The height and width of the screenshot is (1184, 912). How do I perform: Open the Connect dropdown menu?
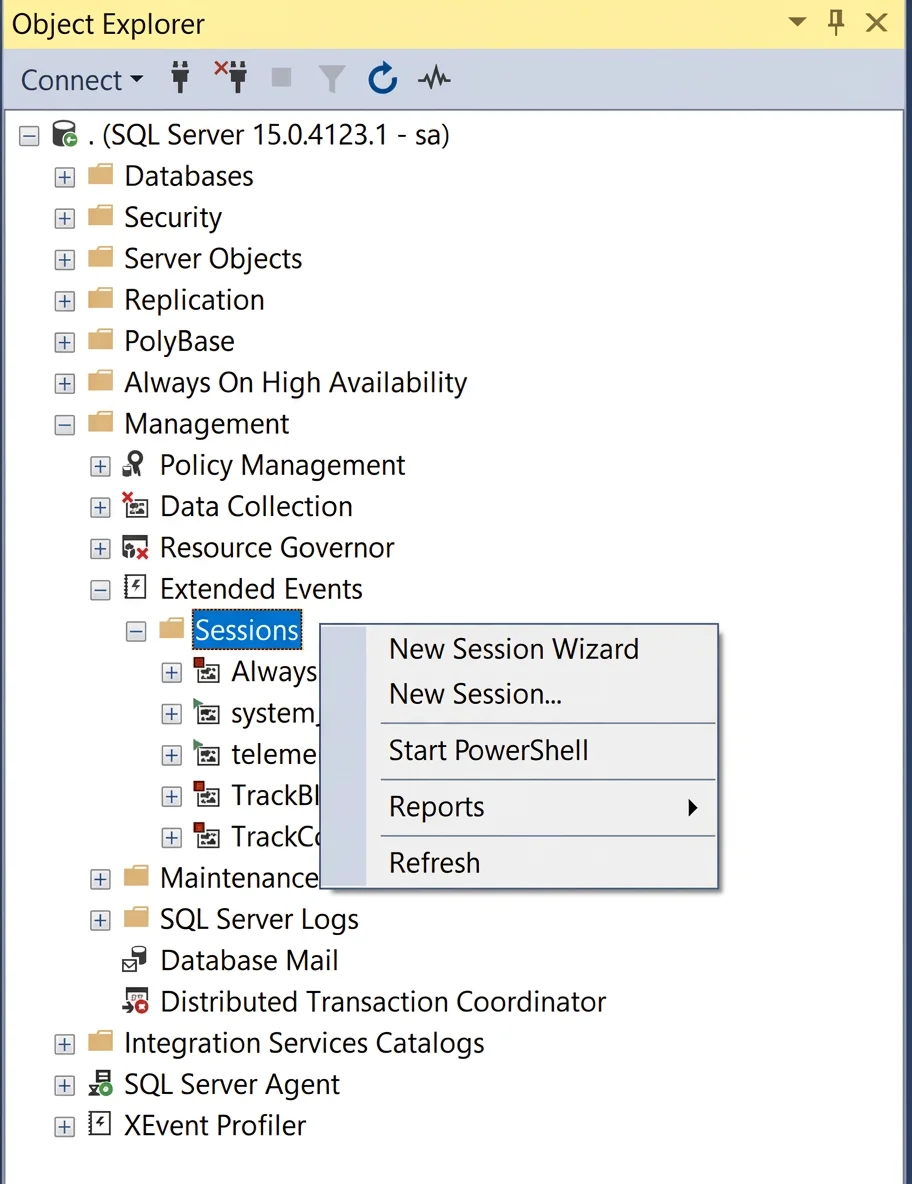82,80
